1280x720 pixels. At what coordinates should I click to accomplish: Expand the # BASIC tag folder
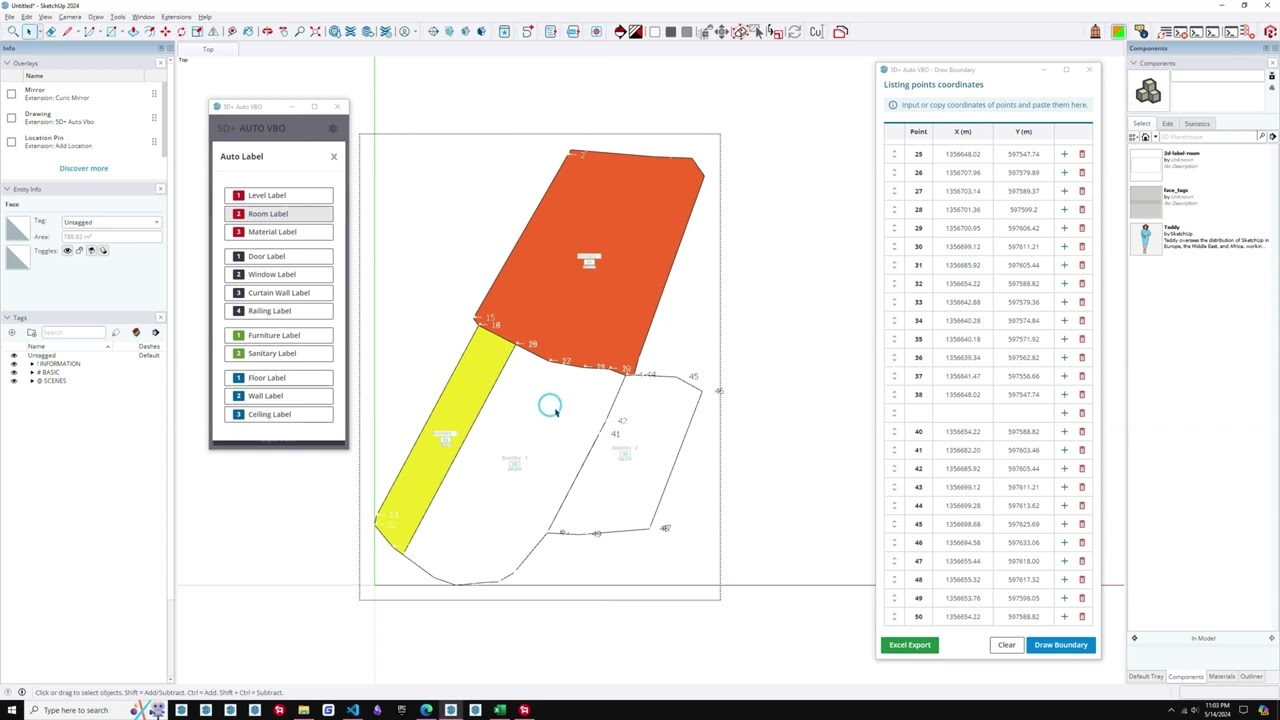[32, 373]
